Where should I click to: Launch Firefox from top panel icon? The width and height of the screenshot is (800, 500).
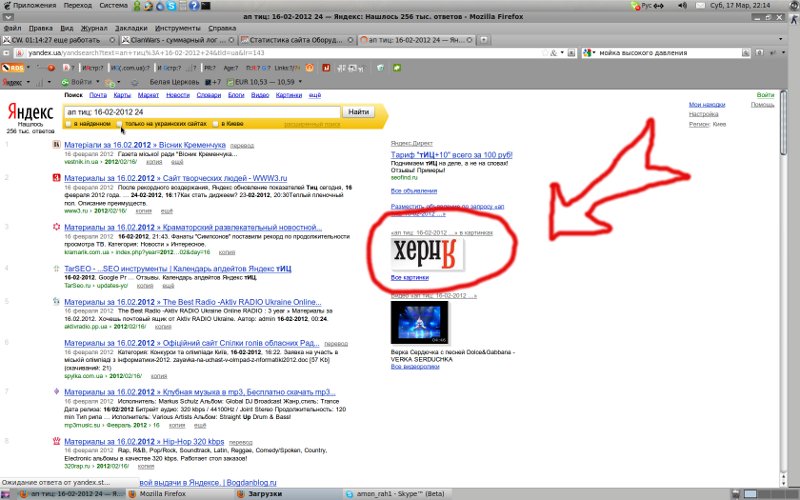(148, 6)
